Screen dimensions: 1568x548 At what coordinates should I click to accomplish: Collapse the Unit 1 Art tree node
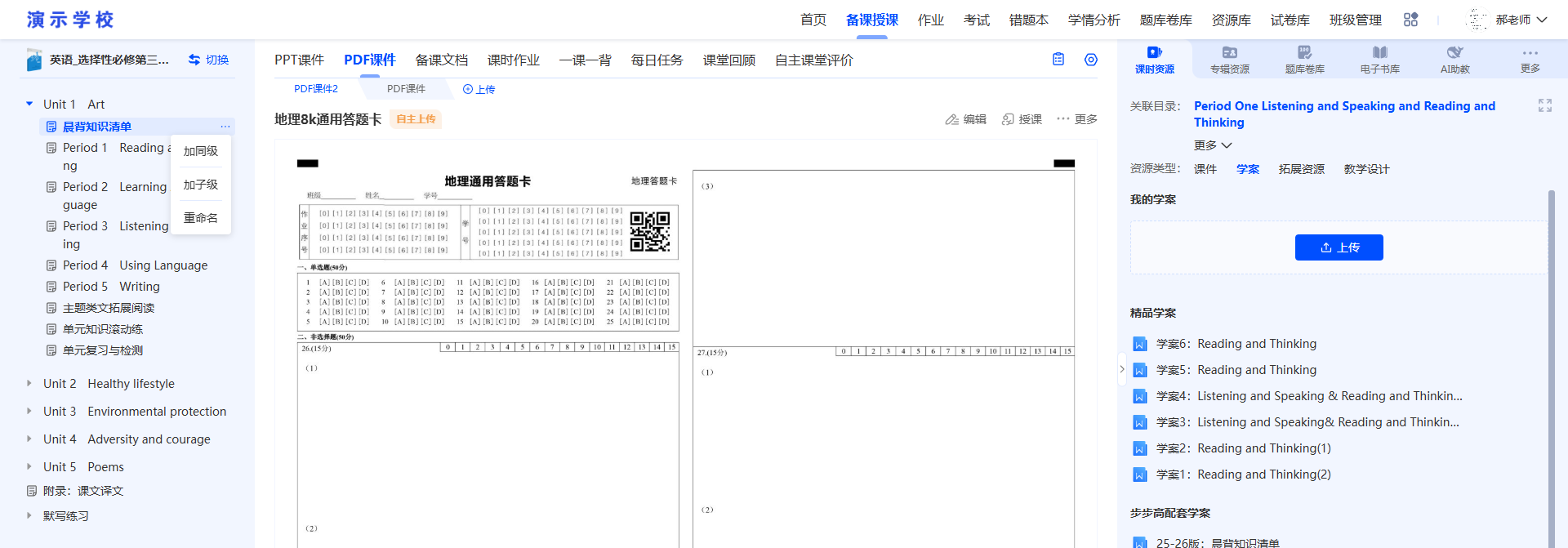click(29, 104)
